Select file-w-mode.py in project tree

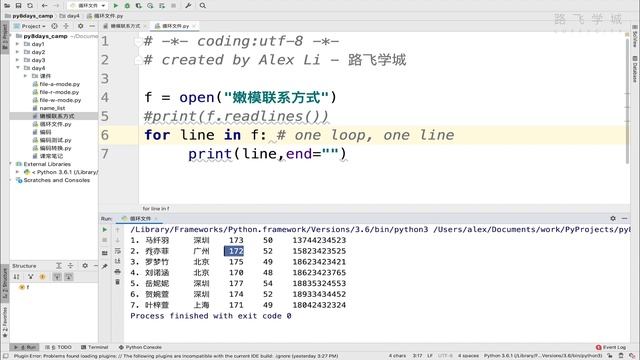point(57,100)
